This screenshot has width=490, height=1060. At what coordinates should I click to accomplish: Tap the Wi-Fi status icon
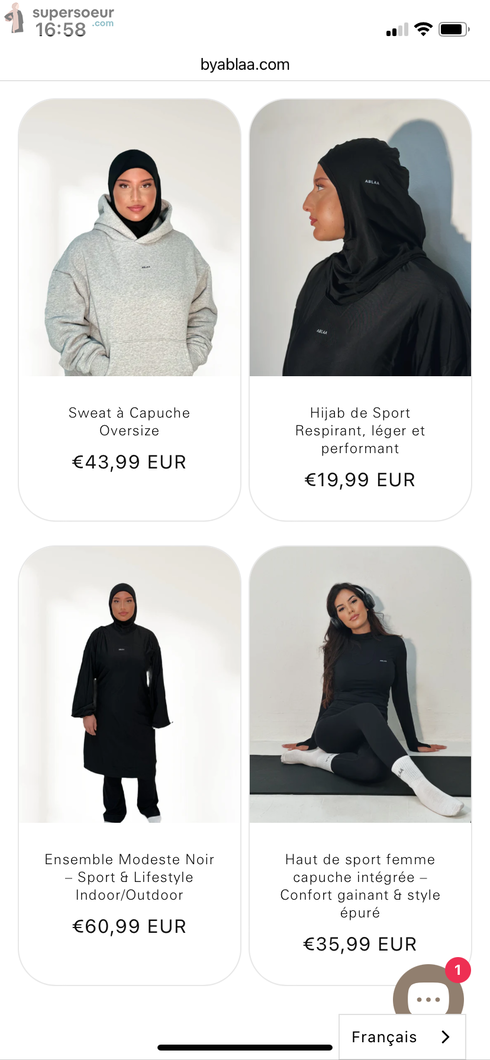coord(424,29)
